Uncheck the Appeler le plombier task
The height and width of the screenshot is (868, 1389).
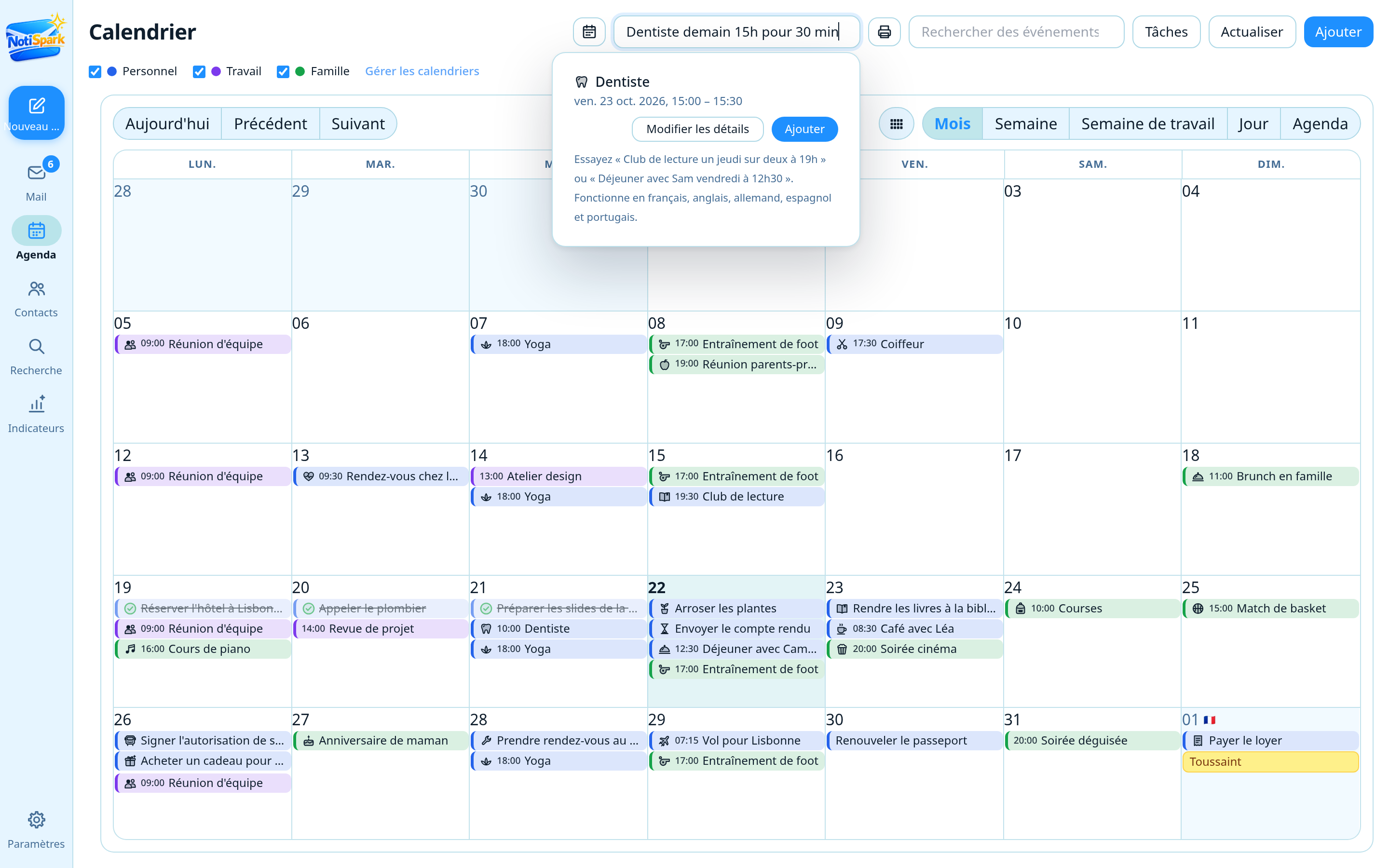(x=308, y=609)
